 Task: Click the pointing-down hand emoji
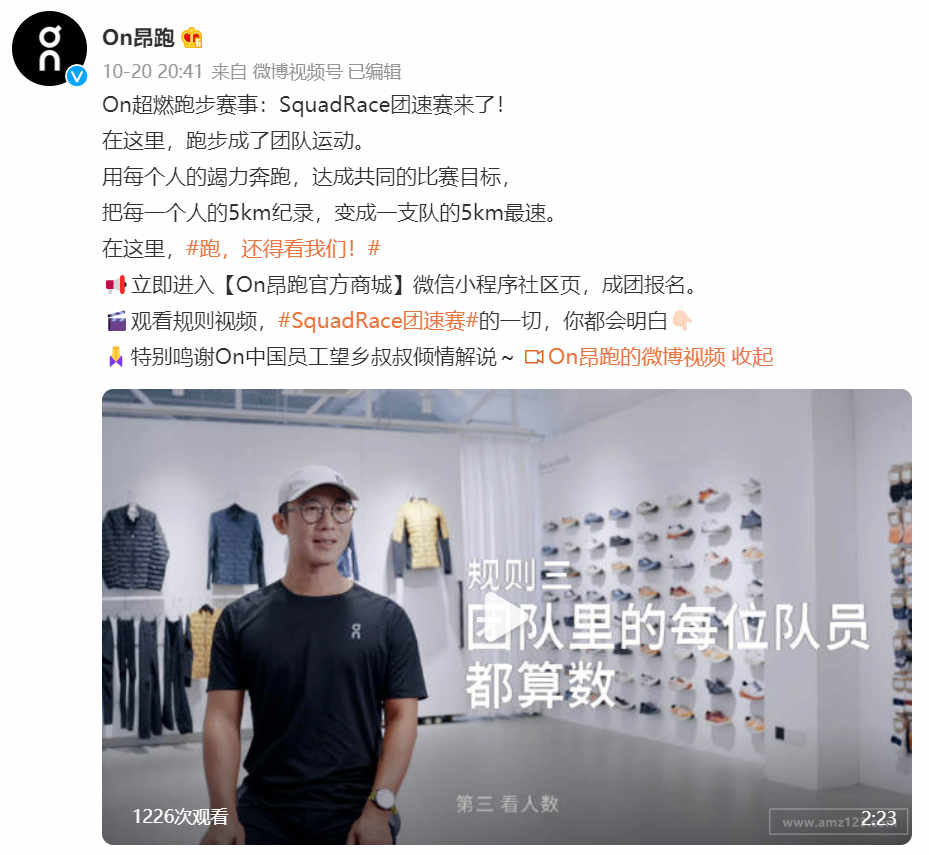point(682,321)
